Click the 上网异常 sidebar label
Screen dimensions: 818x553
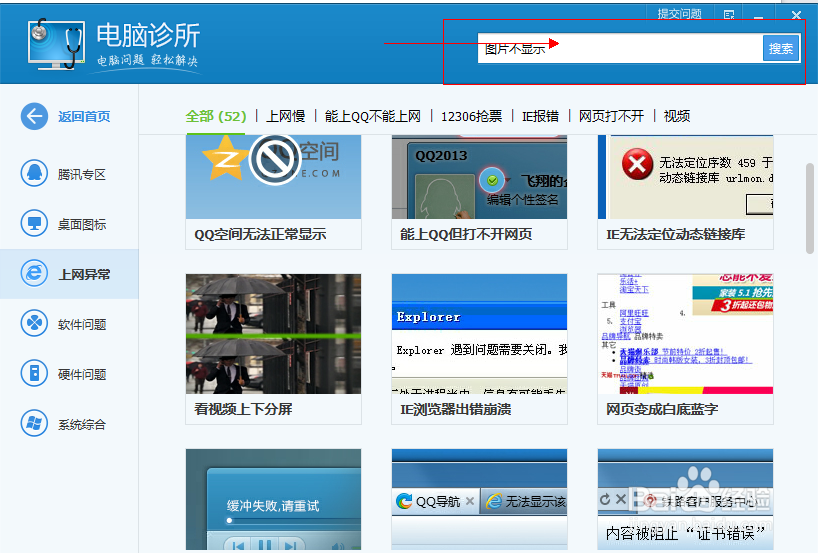(84, 274)
